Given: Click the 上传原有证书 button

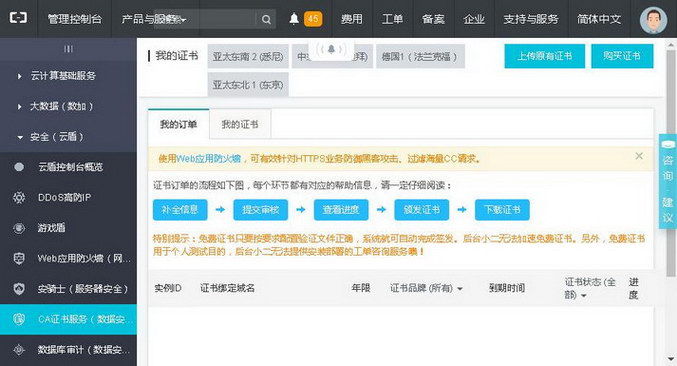Looking at the screenshot, I should [544, 56].
